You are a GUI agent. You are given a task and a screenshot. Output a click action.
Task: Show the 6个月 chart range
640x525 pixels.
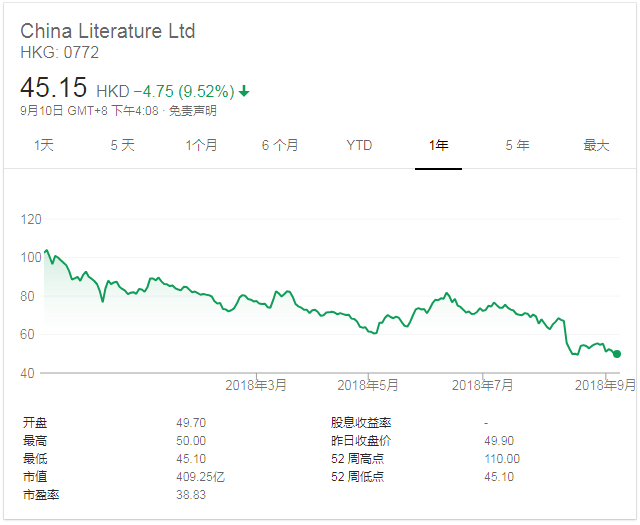(280, 145)
